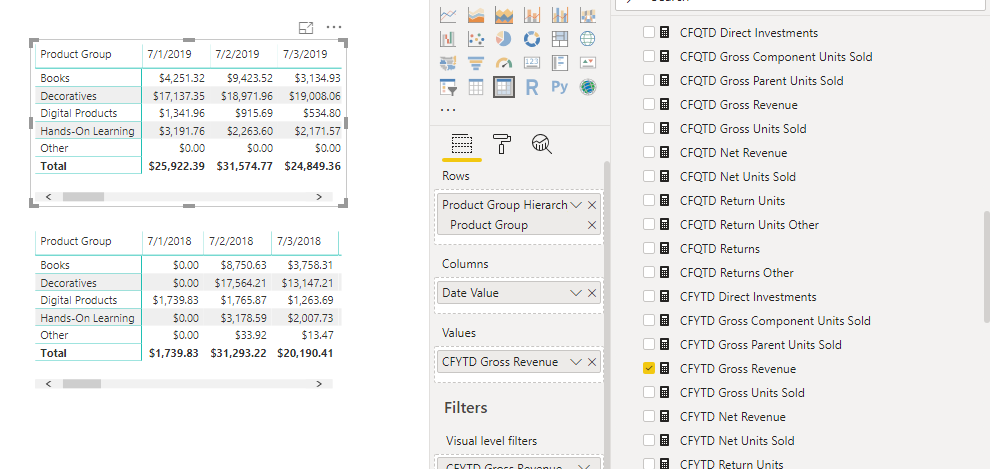Click Product Group header in the 2019 matrix
Image resolution: width=990 pixels, height=469 pixels.
(76, 54)
